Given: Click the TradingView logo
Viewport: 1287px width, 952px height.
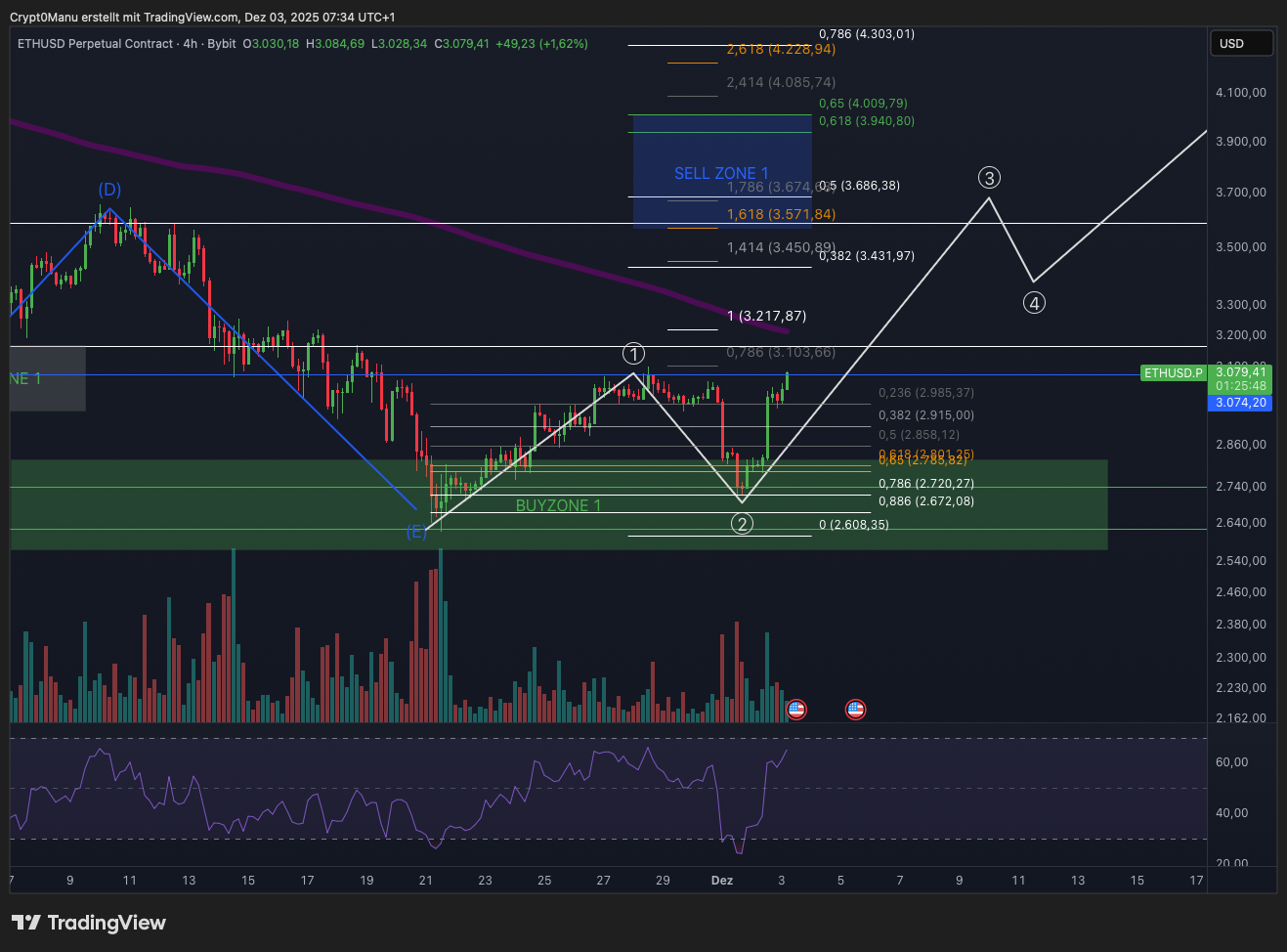Looking at the screenshot, I should point(89,923).
